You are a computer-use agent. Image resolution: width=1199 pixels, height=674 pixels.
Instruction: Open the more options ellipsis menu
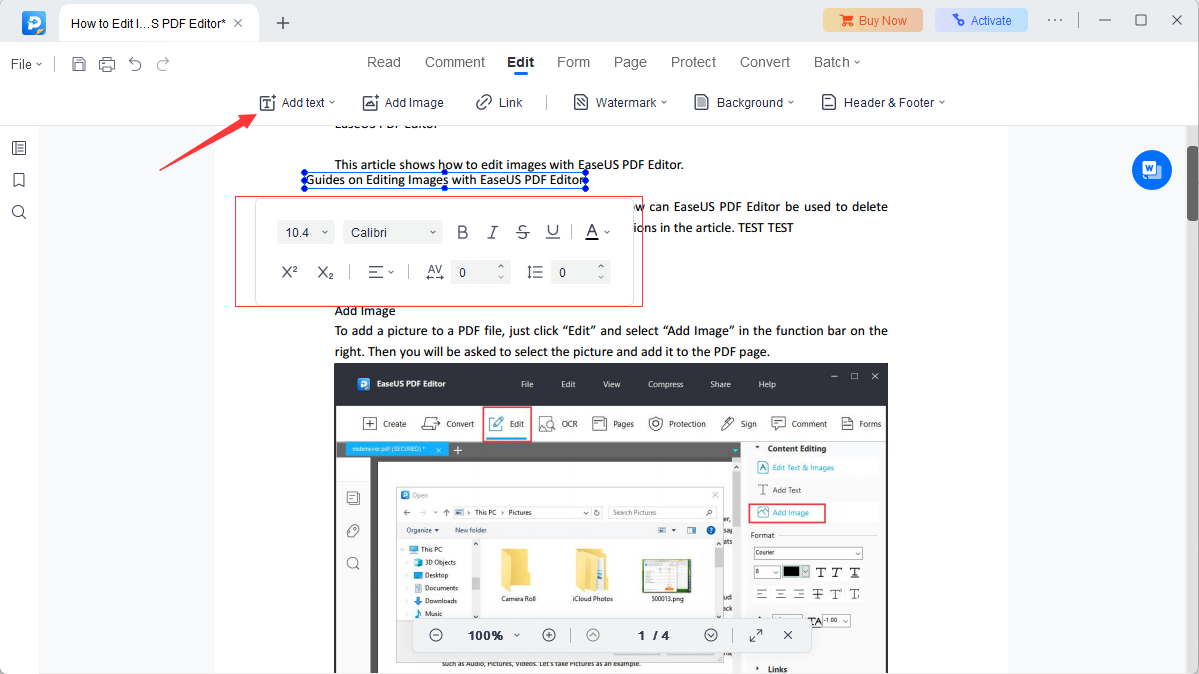click(1055, 20)
